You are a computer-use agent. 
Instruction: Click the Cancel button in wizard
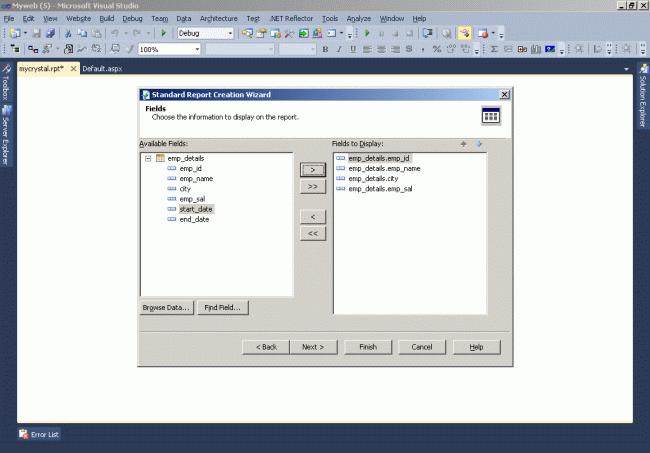(422, 347)
